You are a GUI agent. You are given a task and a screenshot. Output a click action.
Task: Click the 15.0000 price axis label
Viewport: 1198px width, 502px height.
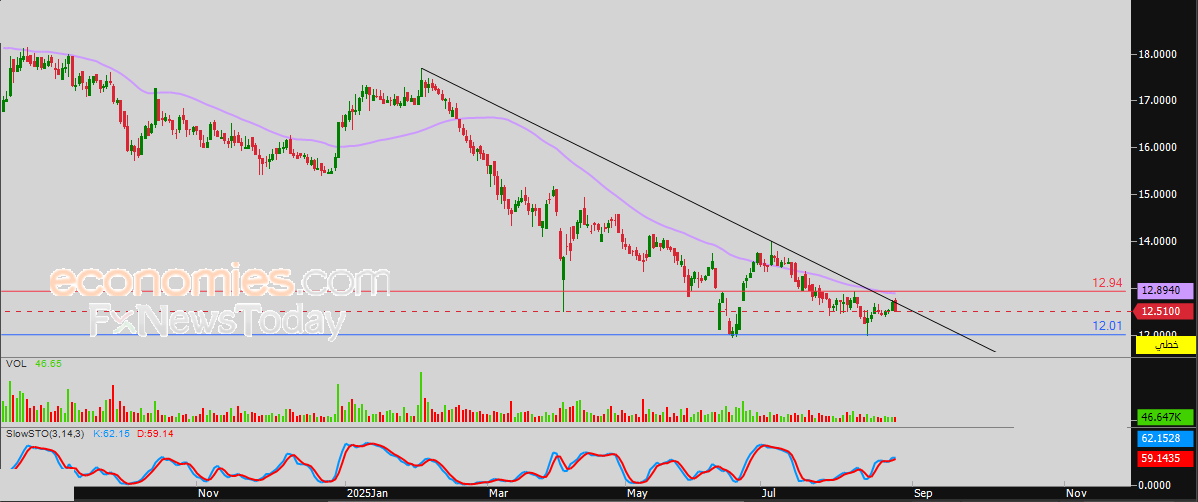(1158, 195)
